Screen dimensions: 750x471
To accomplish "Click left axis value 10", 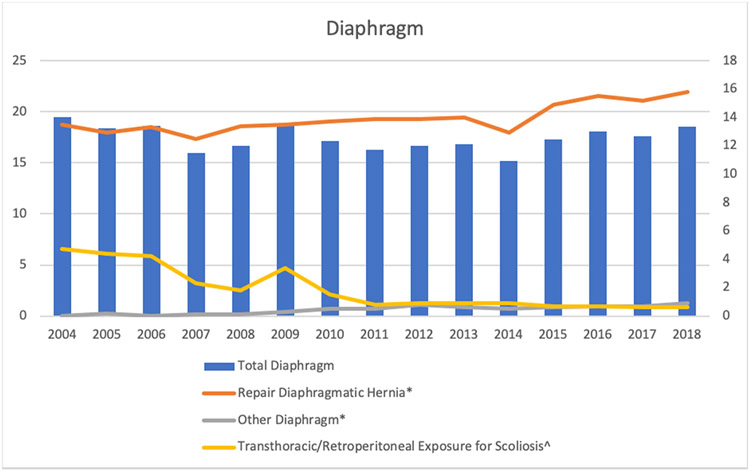I will 20,214.
